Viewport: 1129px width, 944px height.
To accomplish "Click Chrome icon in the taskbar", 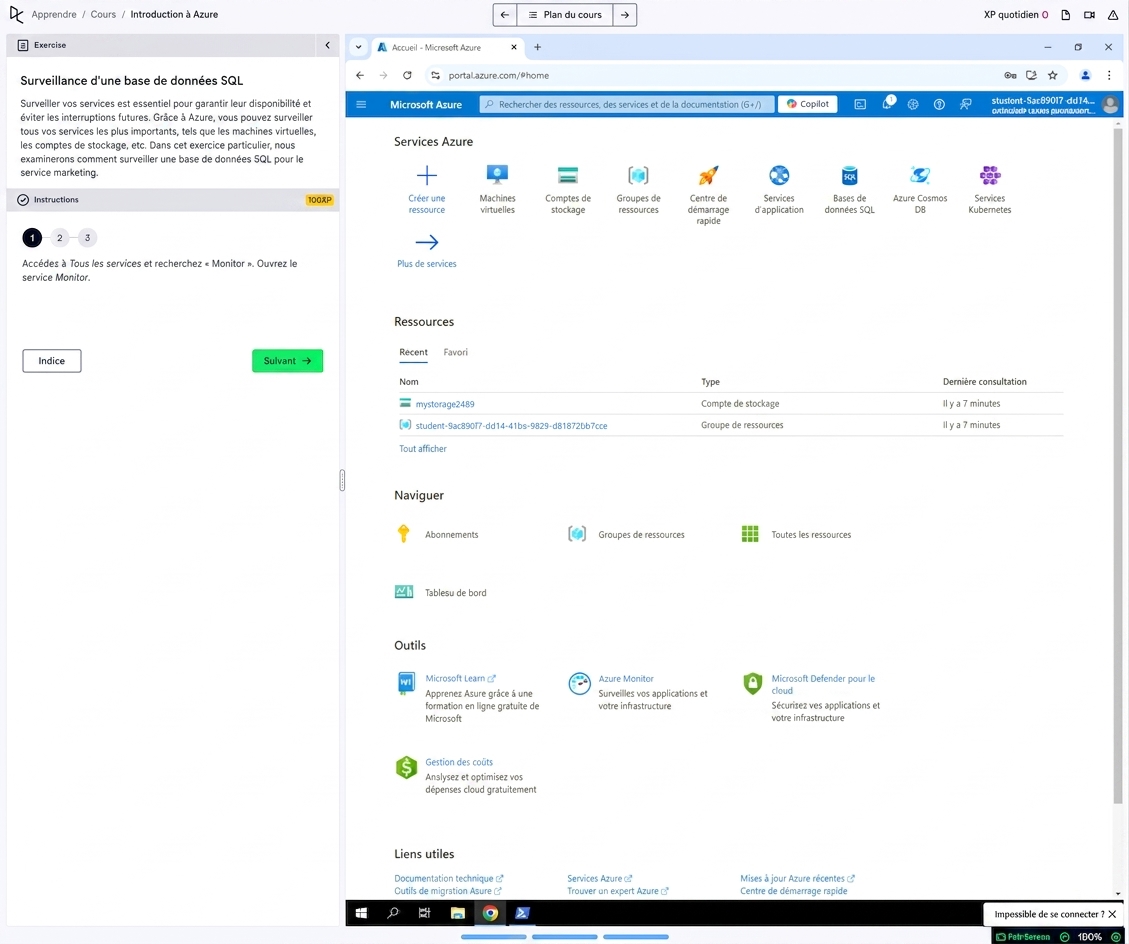I will click(x=490, y=913).
